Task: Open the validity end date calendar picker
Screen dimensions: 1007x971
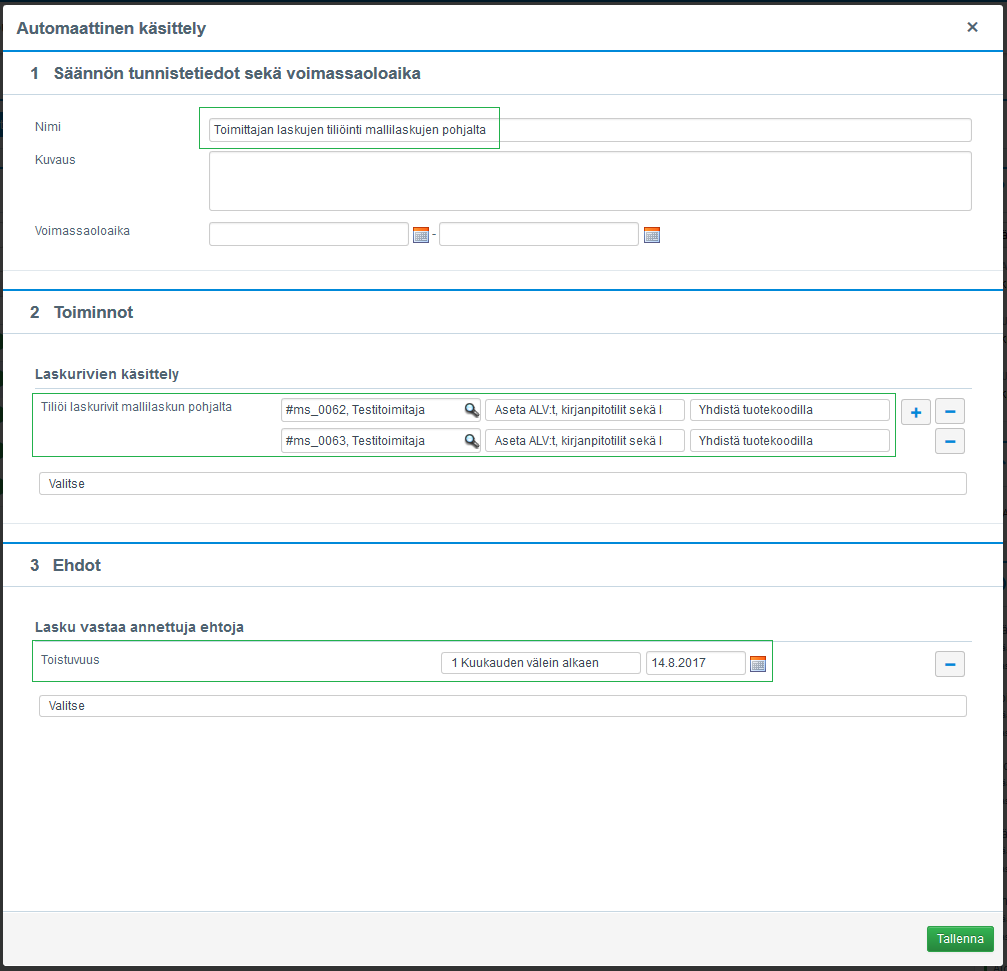Action: 652,235
